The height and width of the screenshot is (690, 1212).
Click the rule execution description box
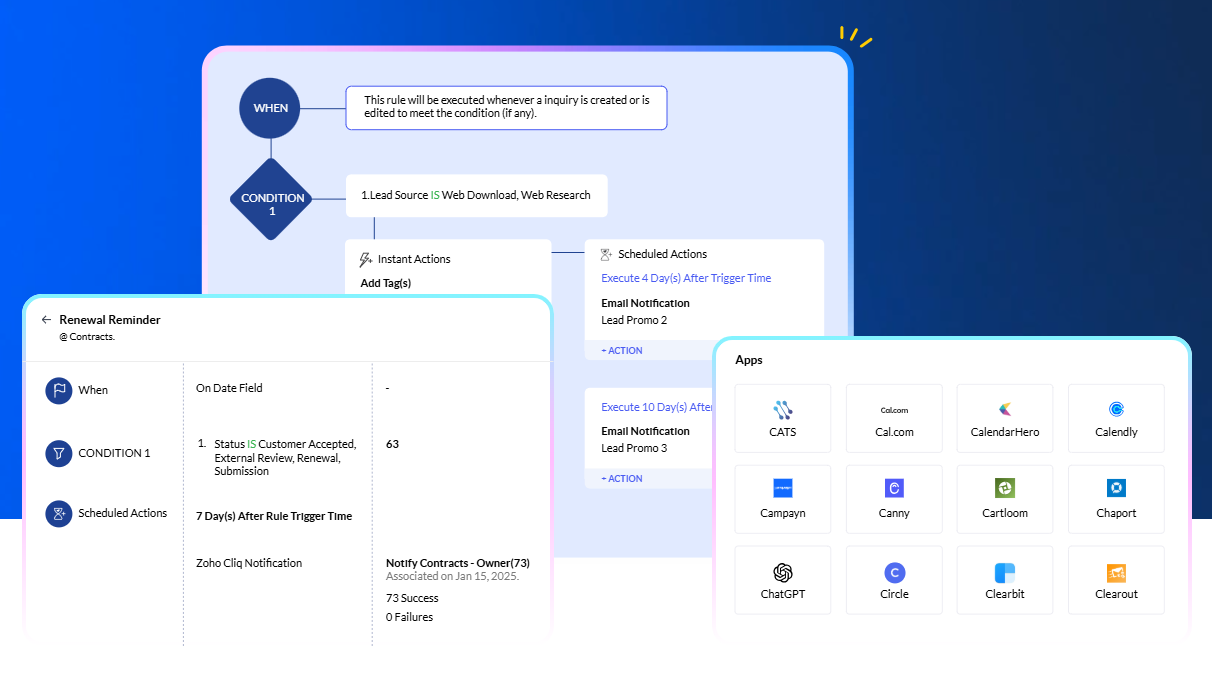(x=506, y=107)
